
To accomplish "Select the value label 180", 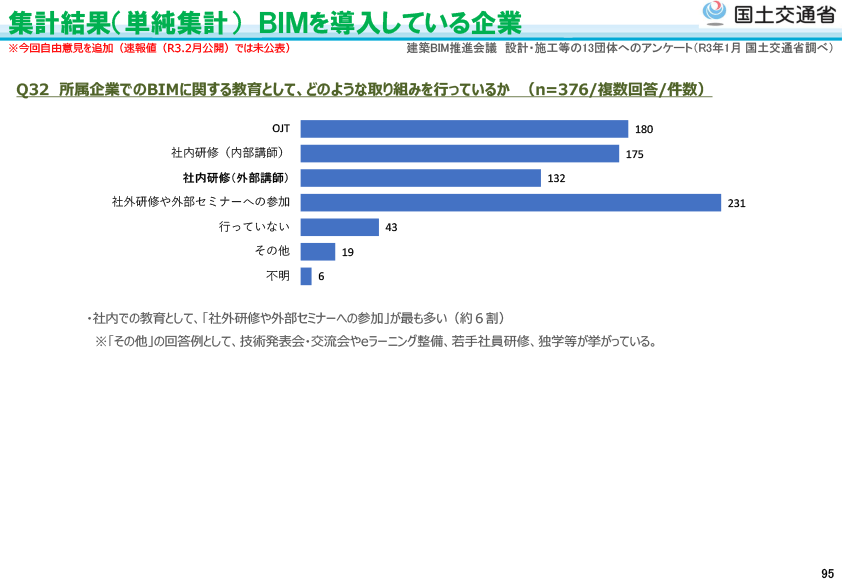I will (643, 129).
